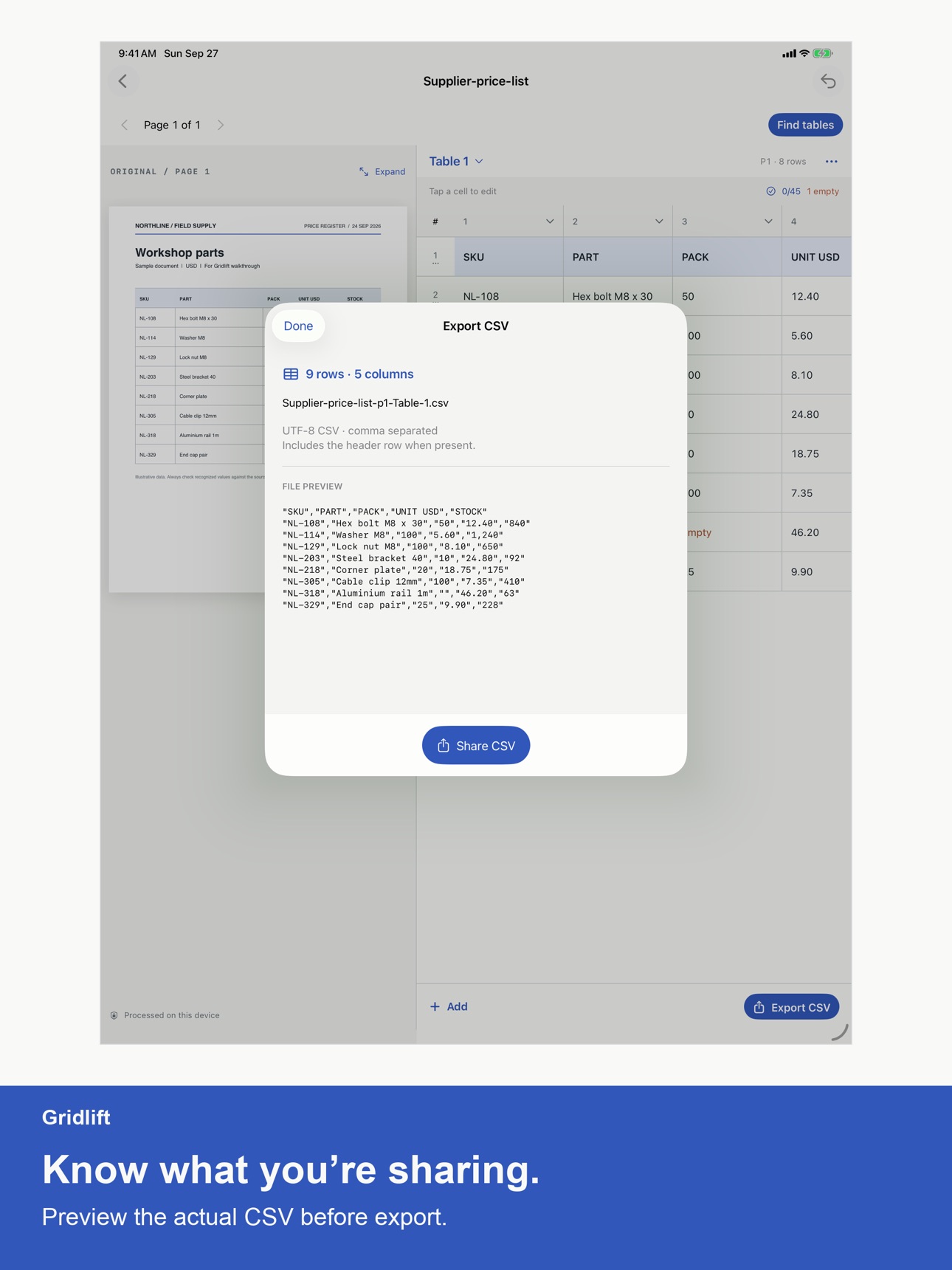Click the Page 1 of 1 label

point(172,125)
